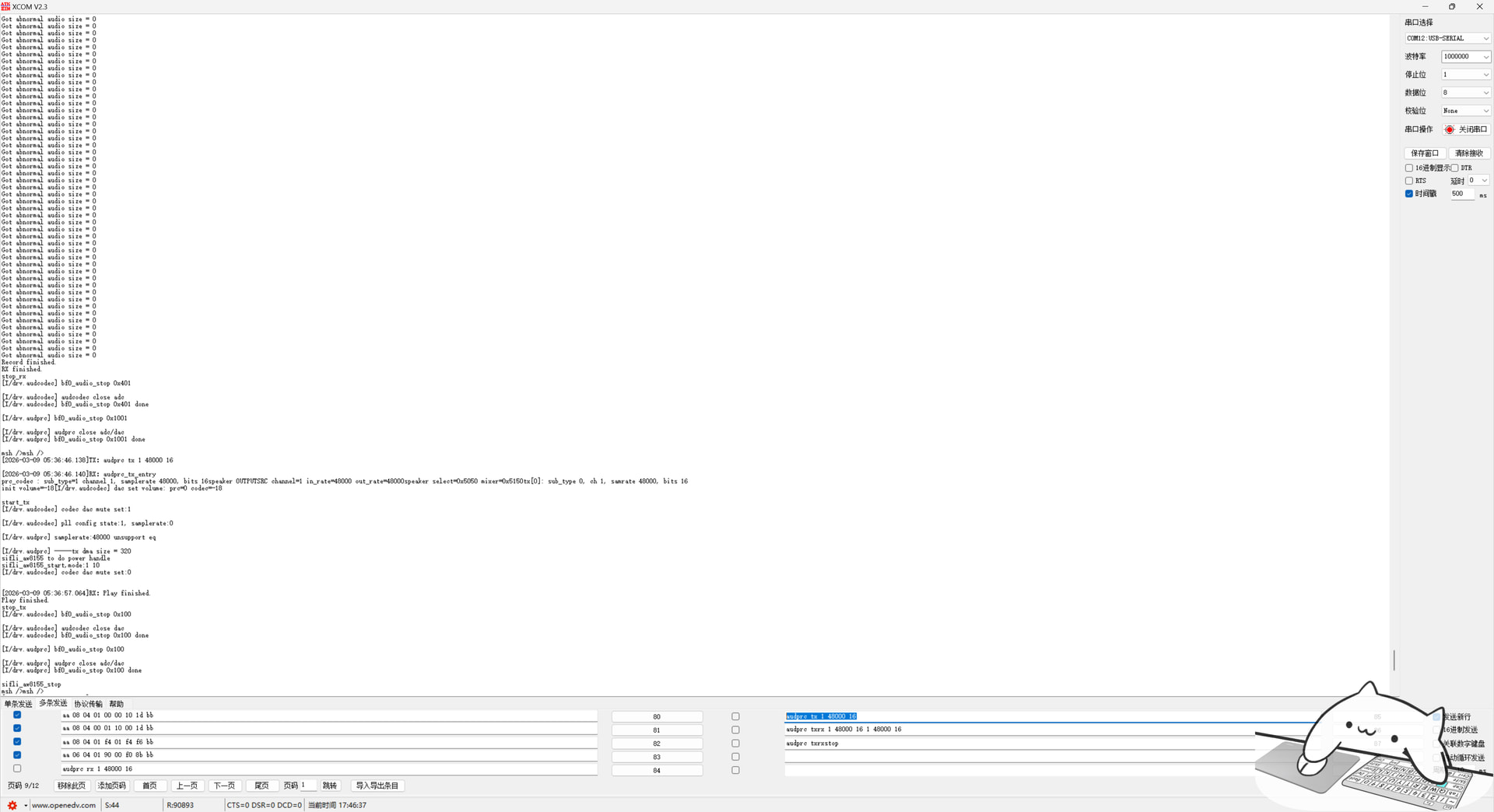Open the 协议传输 tab
Screen dimensions: 1494x812
[88, 704]
